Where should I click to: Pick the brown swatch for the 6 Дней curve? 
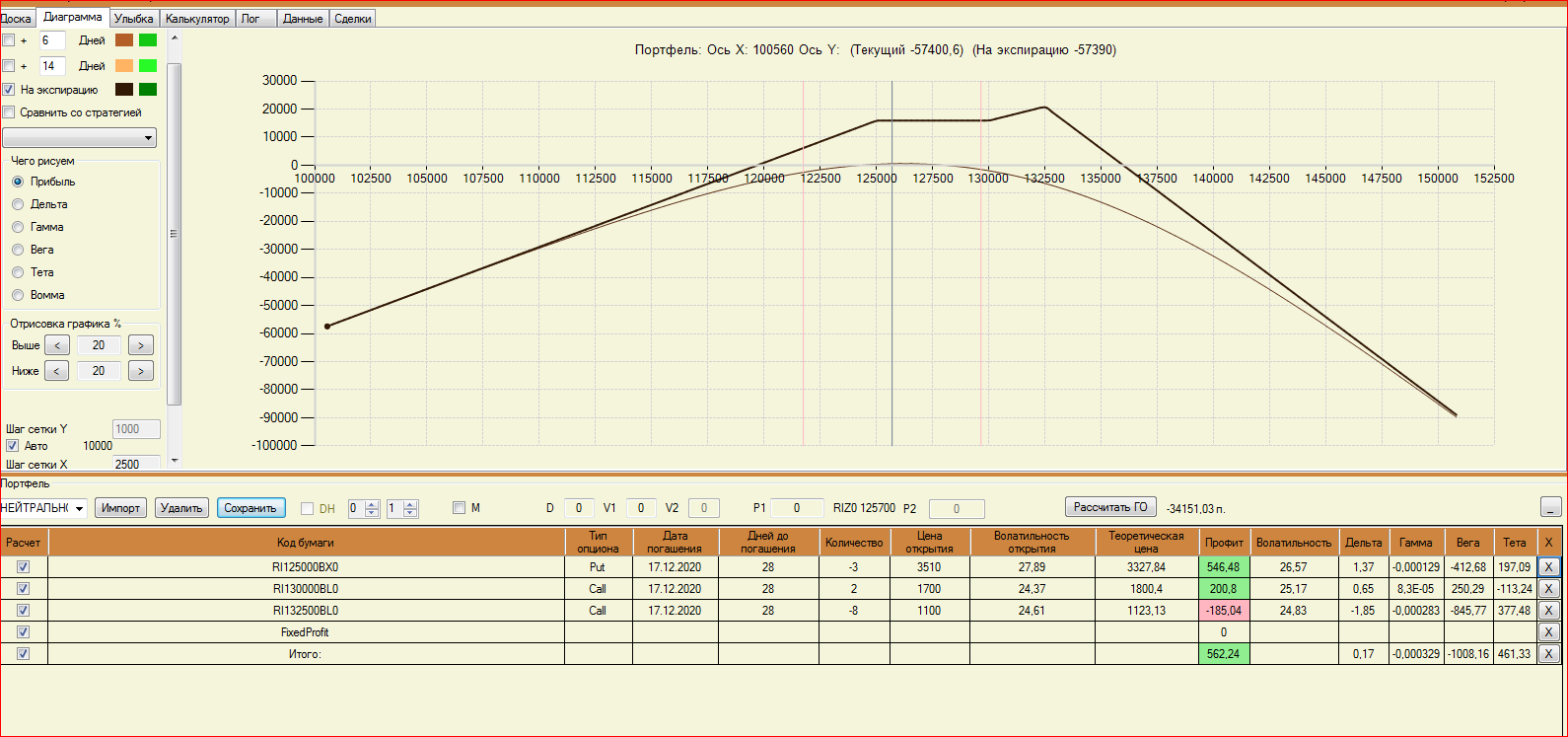click(x=124, y=40)
